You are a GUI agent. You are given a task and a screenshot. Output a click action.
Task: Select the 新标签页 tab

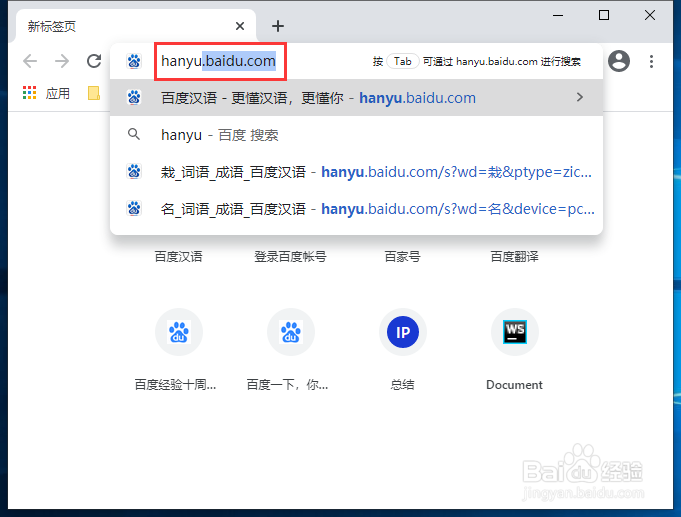pyautogui.click(x=136, y=27)
